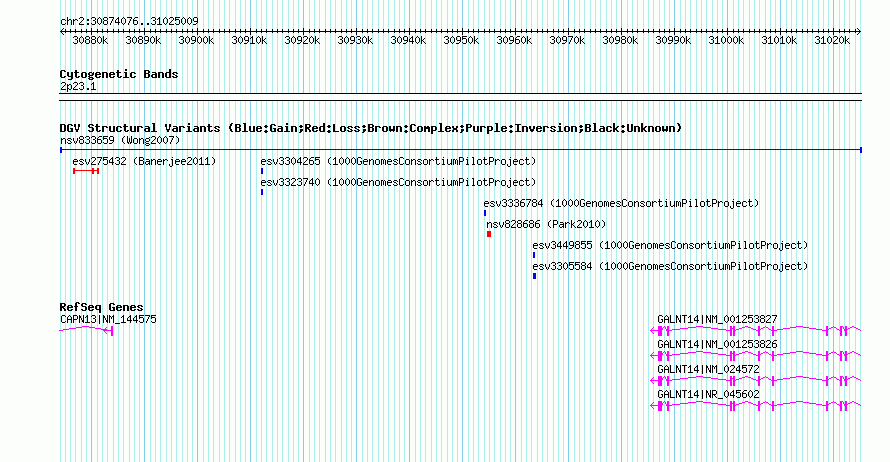Click the DGV Structural Variants track title
The height and width of the screenshot is (462, 890).
point(371,128)
